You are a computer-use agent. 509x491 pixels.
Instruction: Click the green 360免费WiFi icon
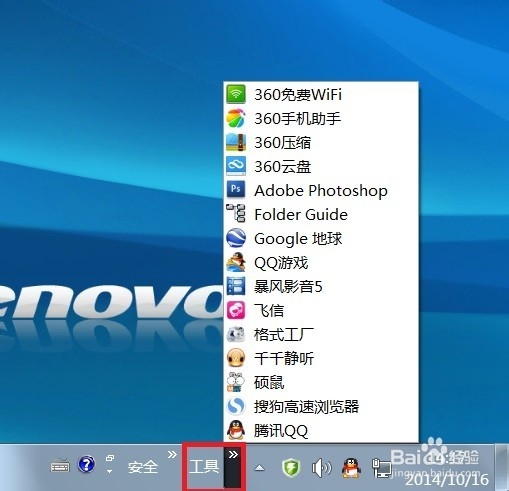pyautogui.click(x=236, y=94)
